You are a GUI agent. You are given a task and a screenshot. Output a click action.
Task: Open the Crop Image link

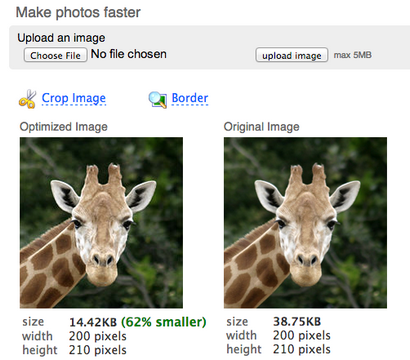click(74, 98)
